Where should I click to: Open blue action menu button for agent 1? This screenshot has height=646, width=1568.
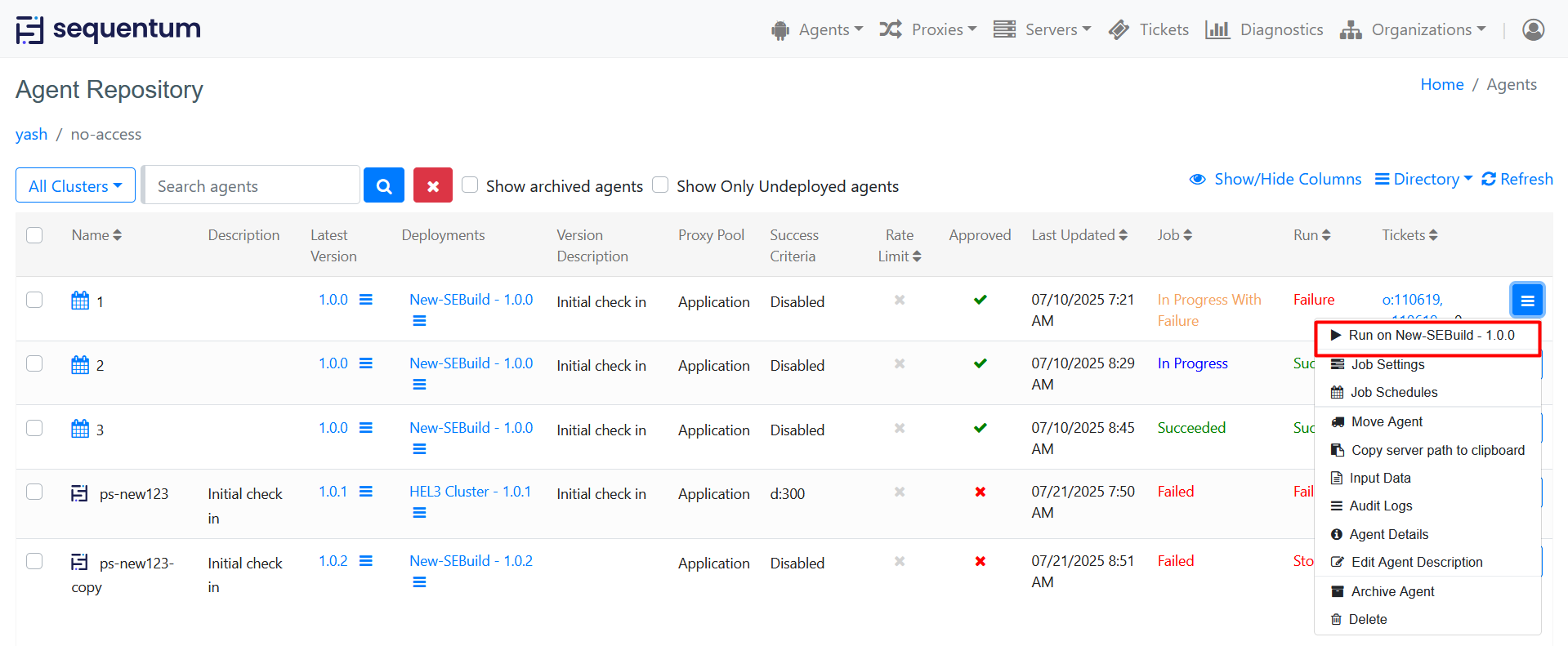point(1526,300)
